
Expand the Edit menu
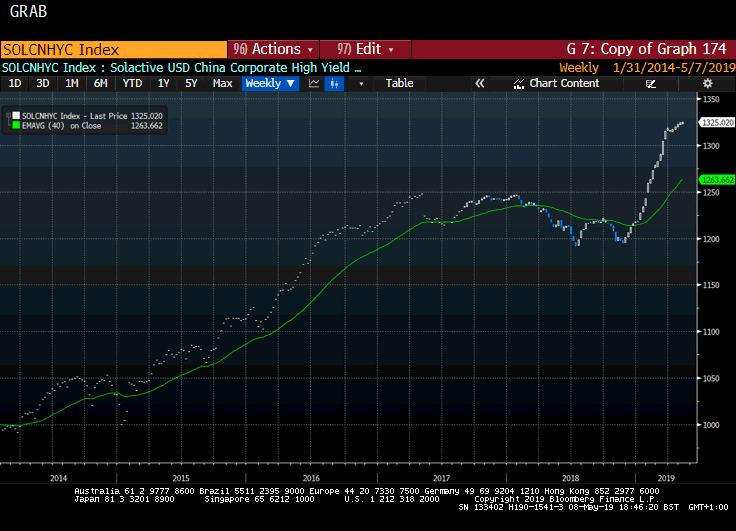pyautogui.click(x=366, y=49)
